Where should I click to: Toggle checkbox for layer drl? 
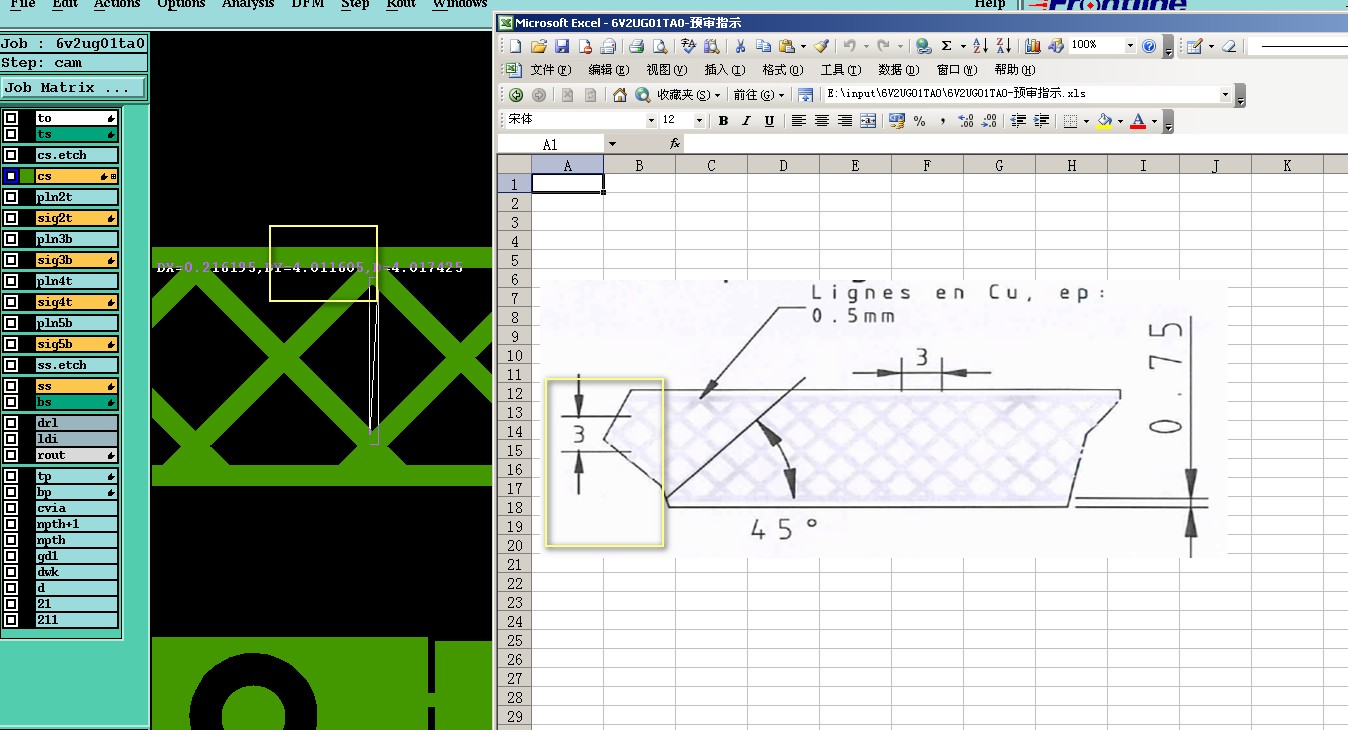tap(11, 423)
